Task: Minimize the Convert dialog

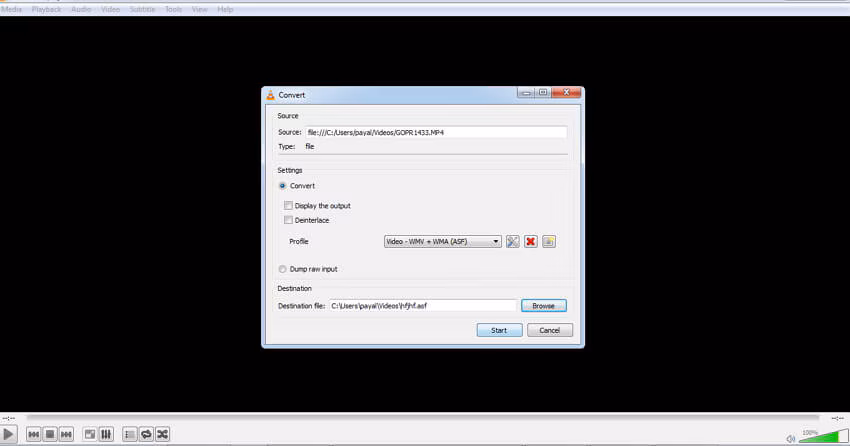Action: coord(526,93)
